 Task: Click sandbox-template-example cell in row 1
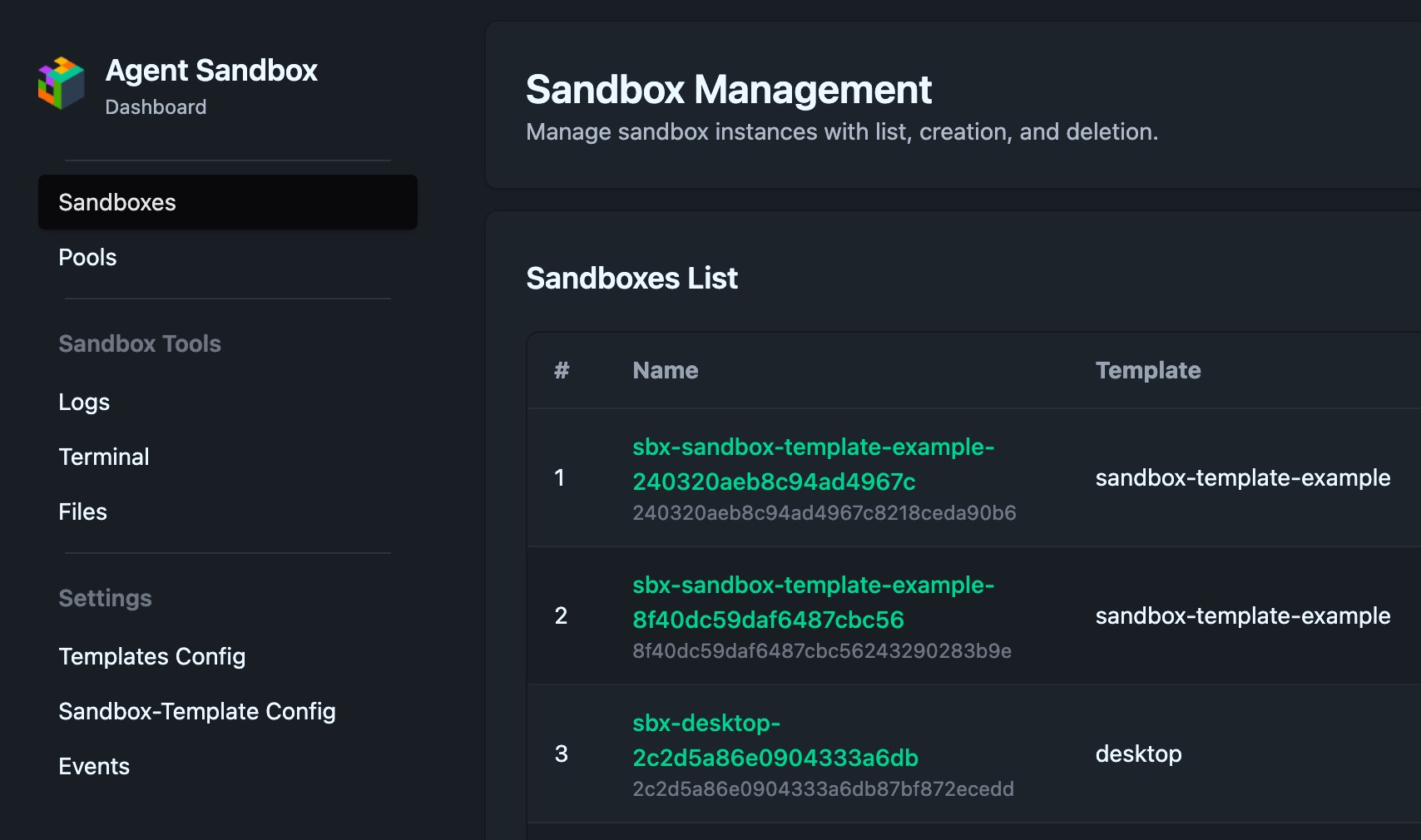coord(1243,477)
